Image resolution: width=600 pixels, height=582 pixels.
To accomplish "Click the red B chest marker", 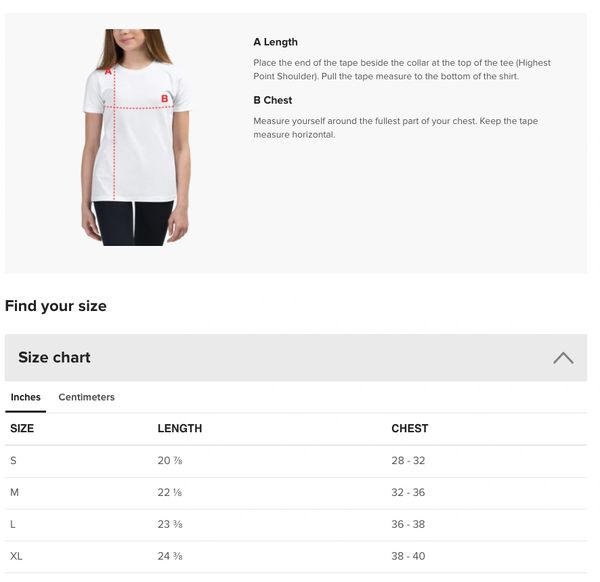I will (x=165, y=99).
